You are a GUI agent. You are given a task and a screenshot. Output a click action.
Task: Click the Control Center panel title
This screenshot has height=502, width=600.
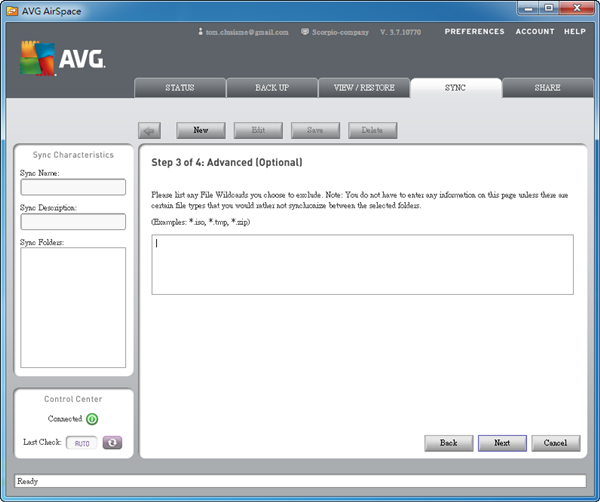point(73,399)
